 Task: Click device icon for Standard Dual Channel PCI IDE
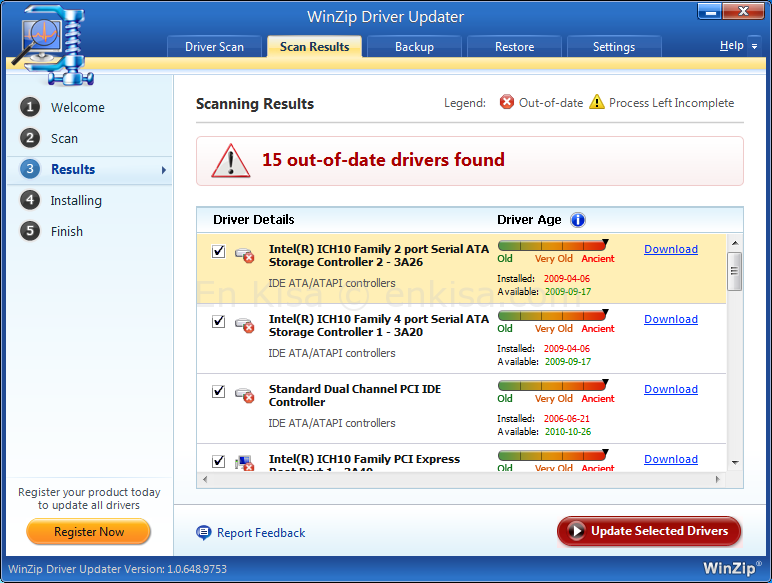coord(244,395)
